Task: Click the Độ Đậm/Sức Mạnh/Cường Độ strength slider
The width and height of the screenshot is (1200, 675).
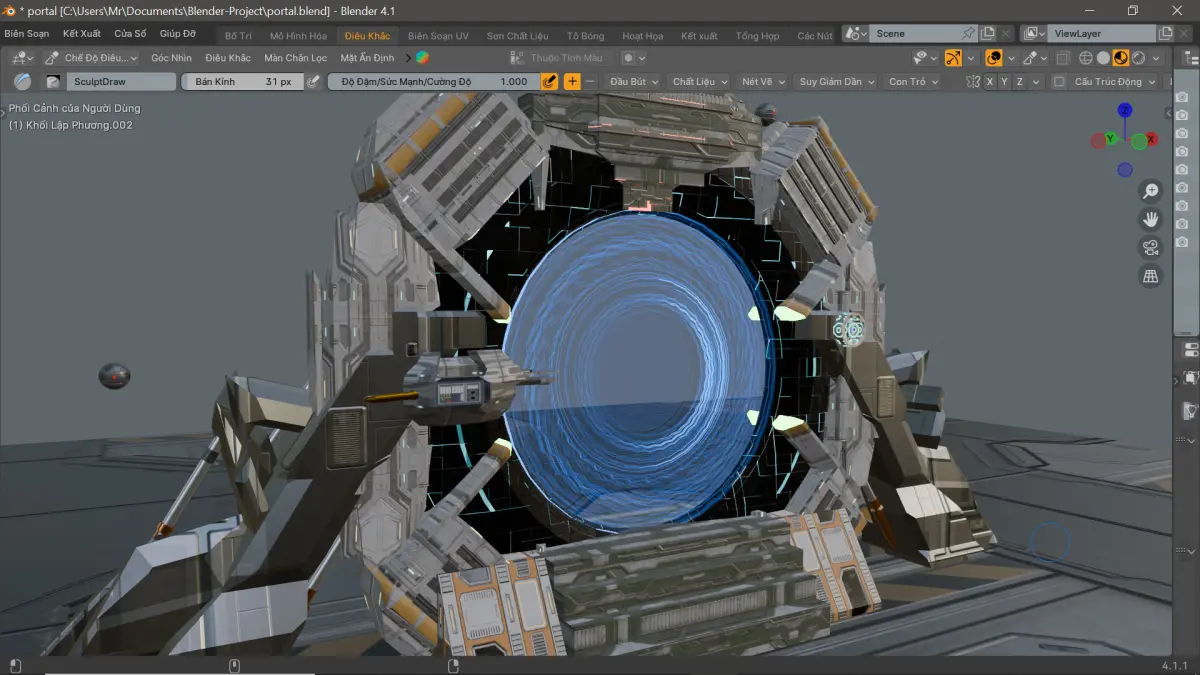Action: click(433, 82)
